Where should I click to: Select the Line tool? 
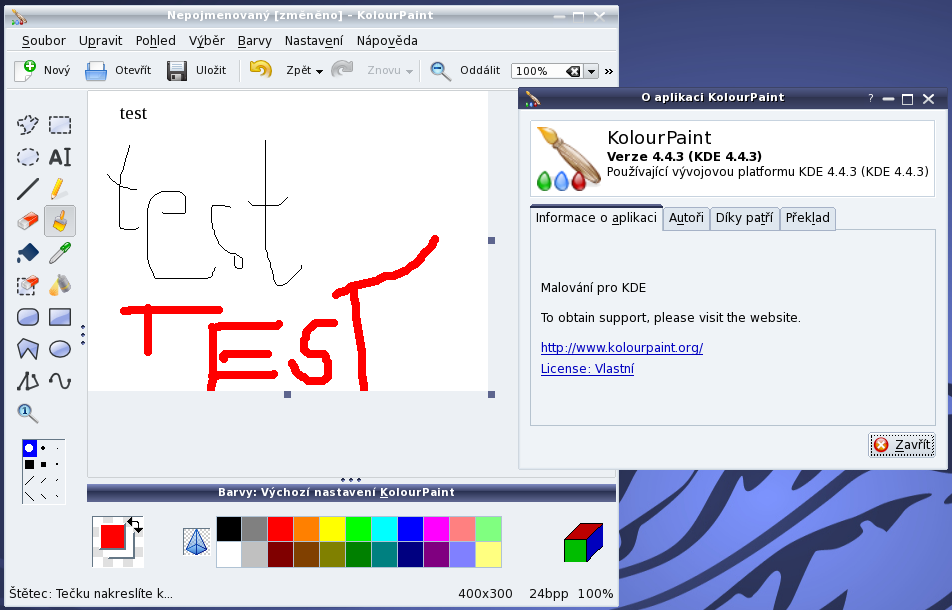27,189
